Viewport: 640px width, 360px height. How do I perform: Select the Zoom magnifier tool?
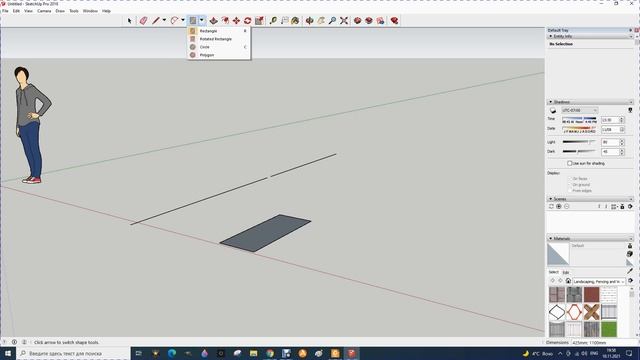point(333,20)
